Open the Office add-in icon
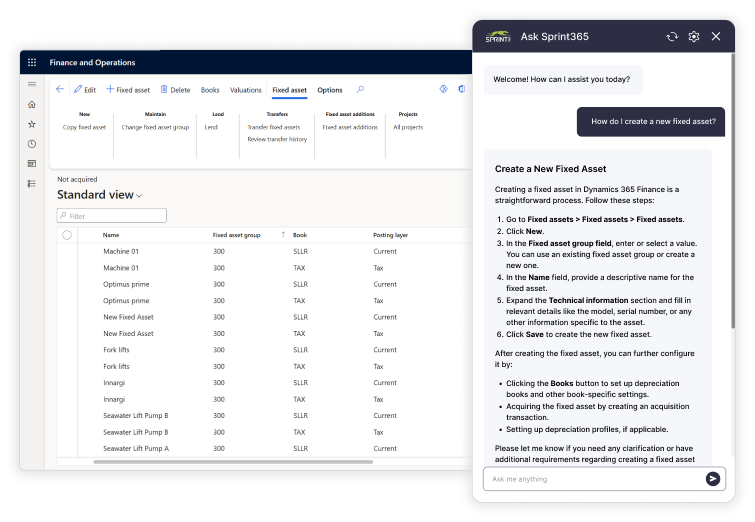755x522 pixels. tap(461, 89)
